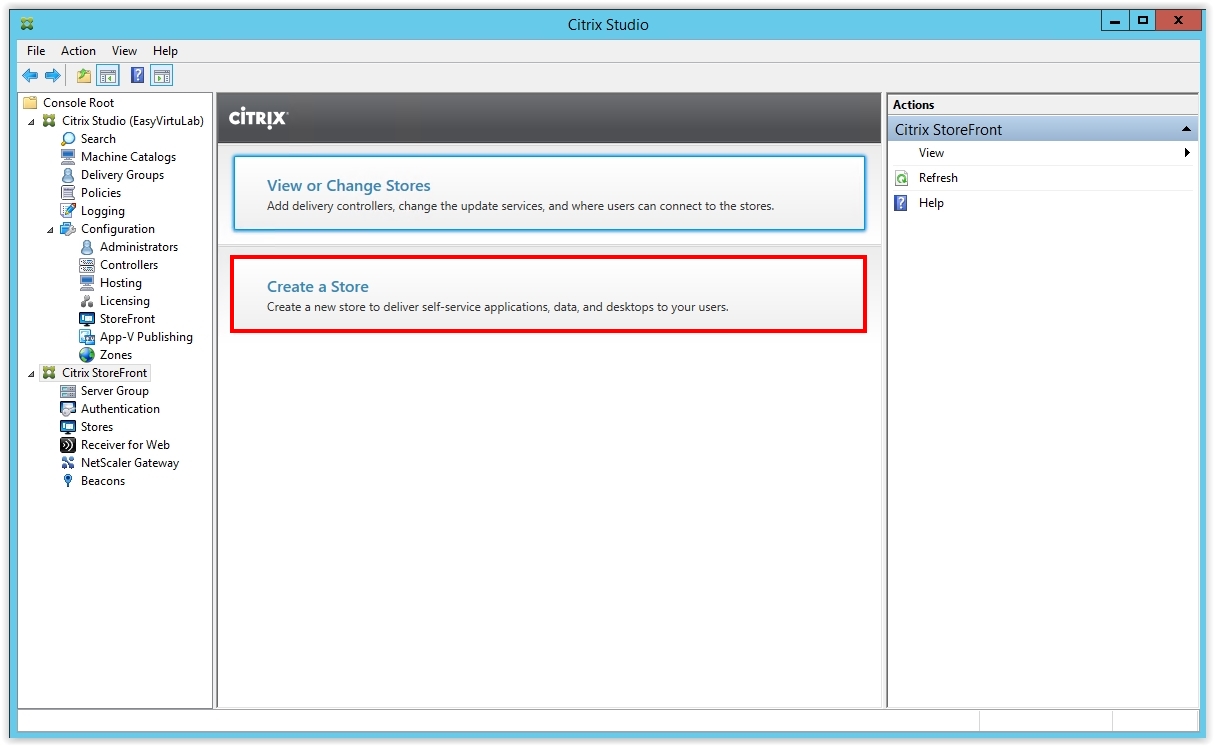Open the Logging notepad icon

[68, 211]
